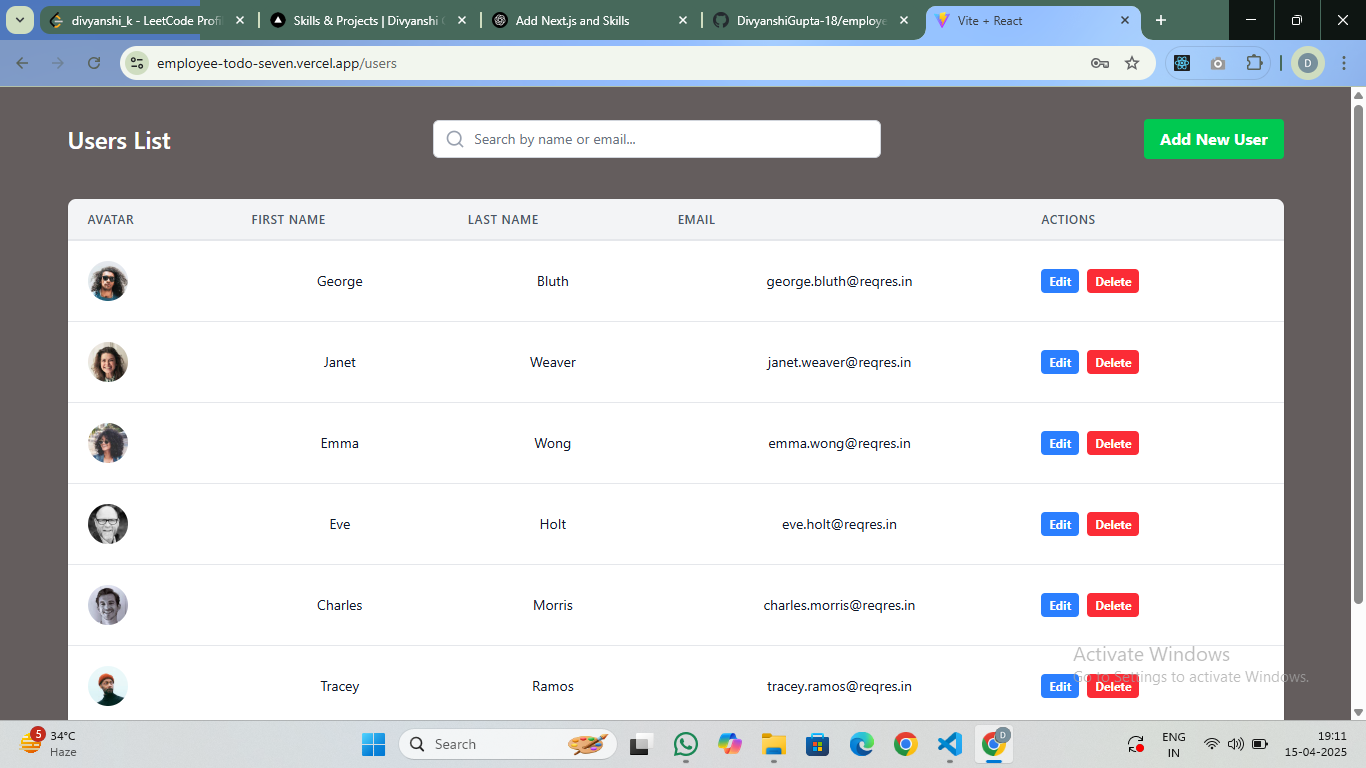The image size is (1366, 768).
Task: Click the email eve.holt@reqres.in
Action: [839, 524]
